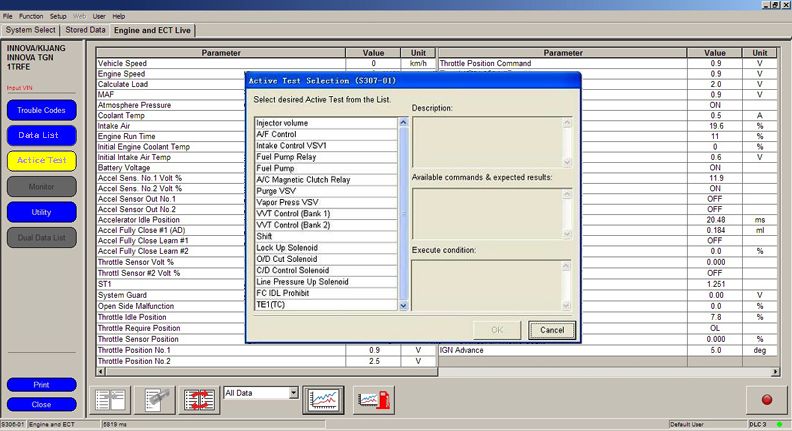Select the Engine and ECT Live tab
This screenshot has height=431, width=792.
point(153,30)
